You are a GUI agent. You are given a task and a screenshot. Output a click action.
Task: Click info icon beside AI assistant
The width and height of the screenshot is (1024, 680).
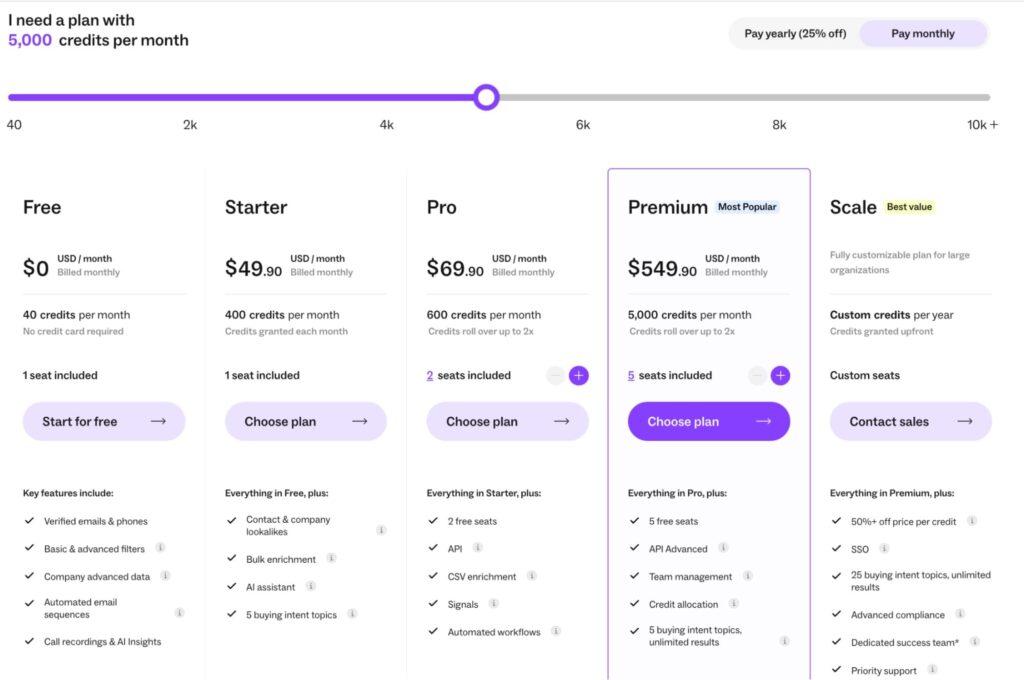[x=311, y=586]
